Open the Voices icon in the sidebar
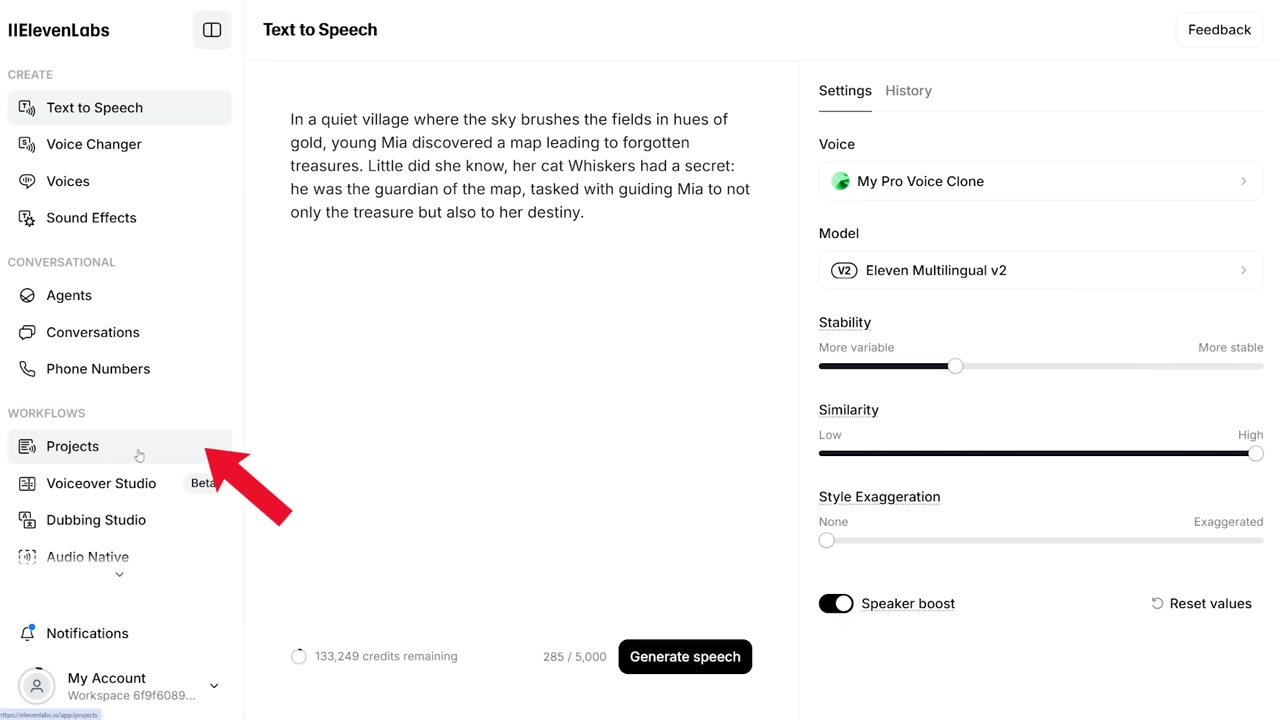The width and height of the screenshot is (1280, 720). pyautogui.click(x=27, y=181)
